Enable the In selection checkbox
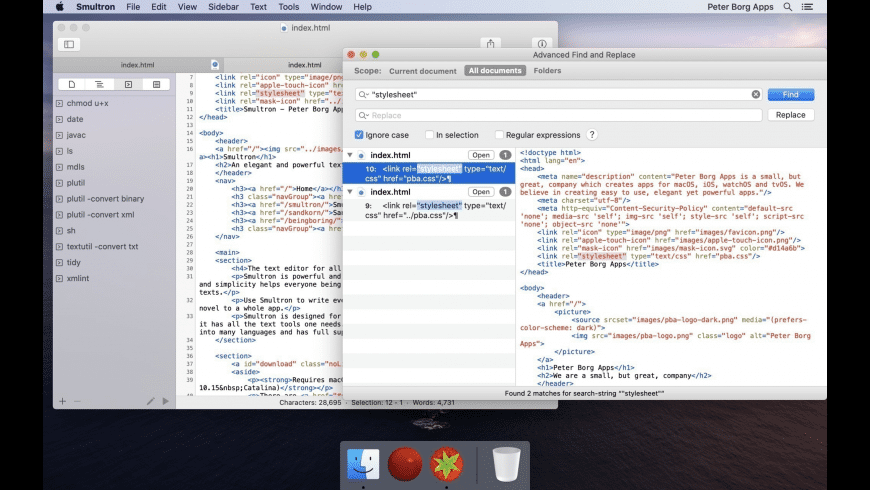 (x=429, y=135)
